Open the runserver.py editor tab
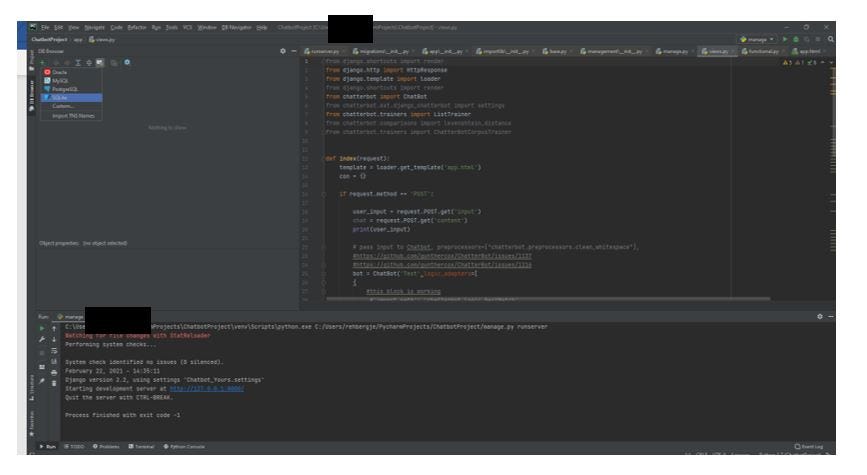 tap(326, 50)
